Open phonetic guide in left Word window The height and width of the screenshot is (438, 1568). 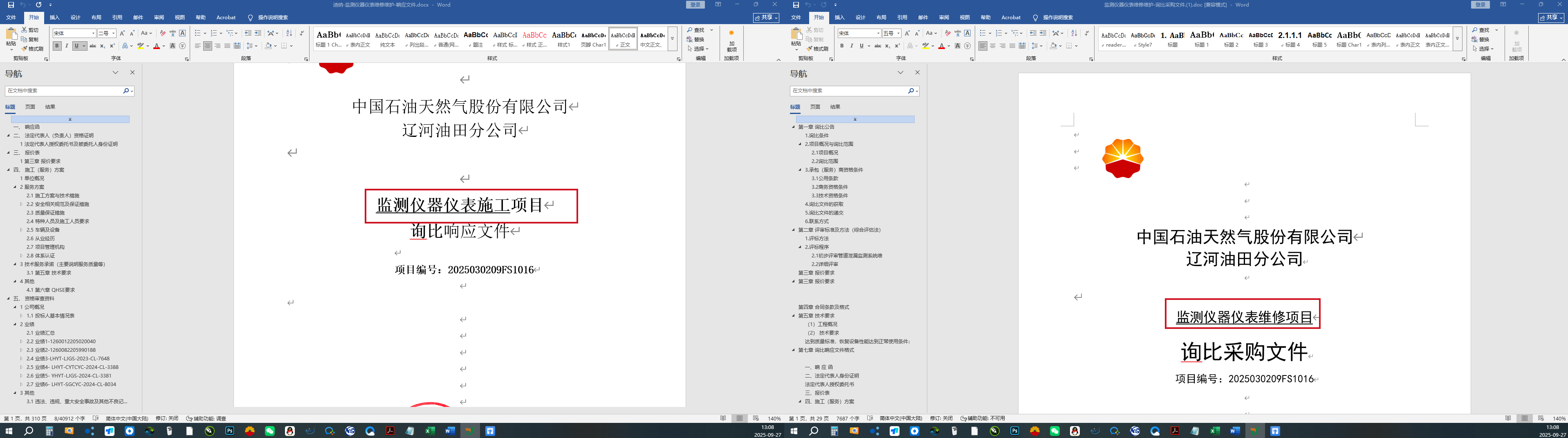(x=172, y=33)
